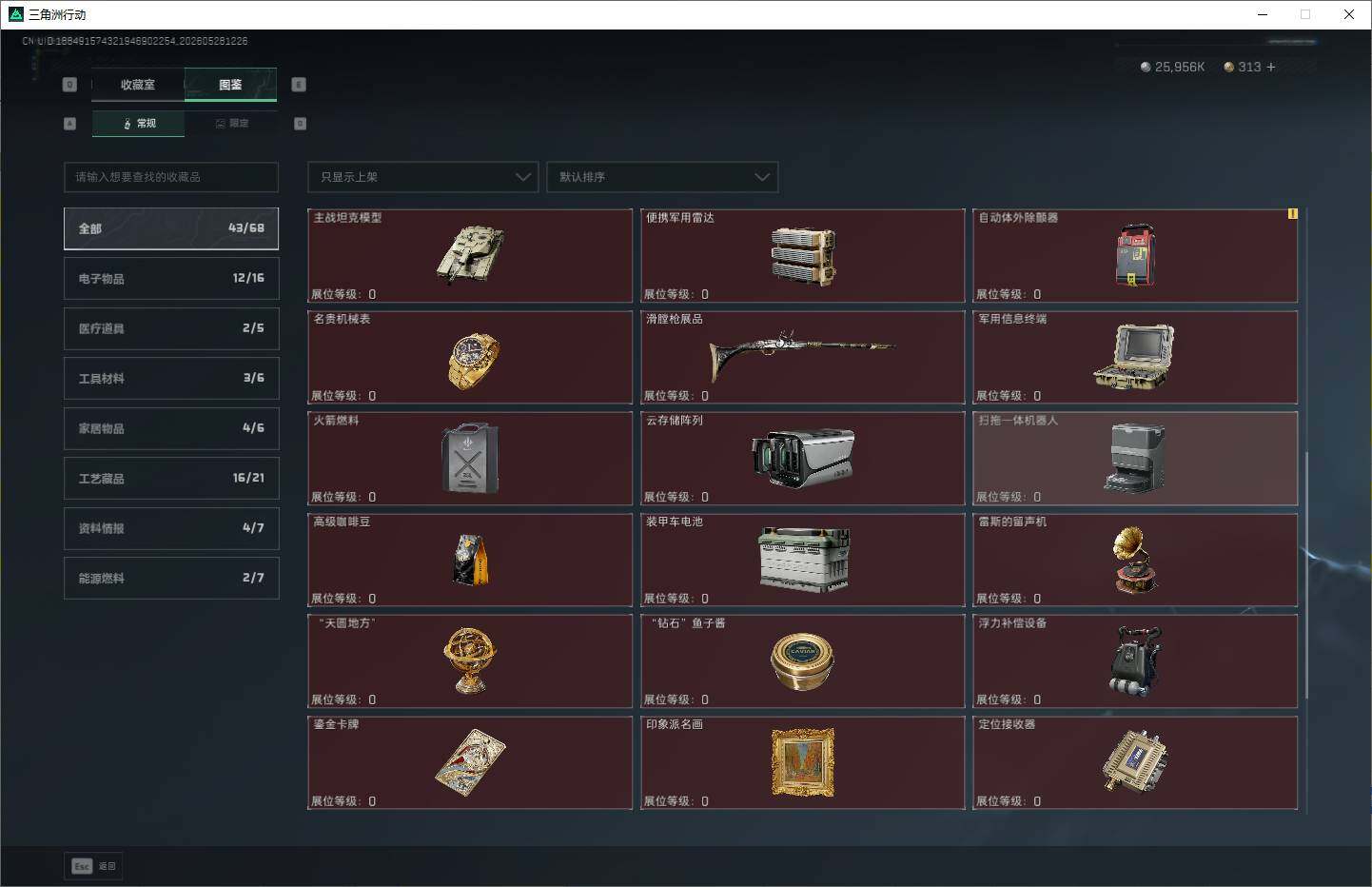
Task: Open the 只显示上架 filter dropdown
Action: [423, 177]
